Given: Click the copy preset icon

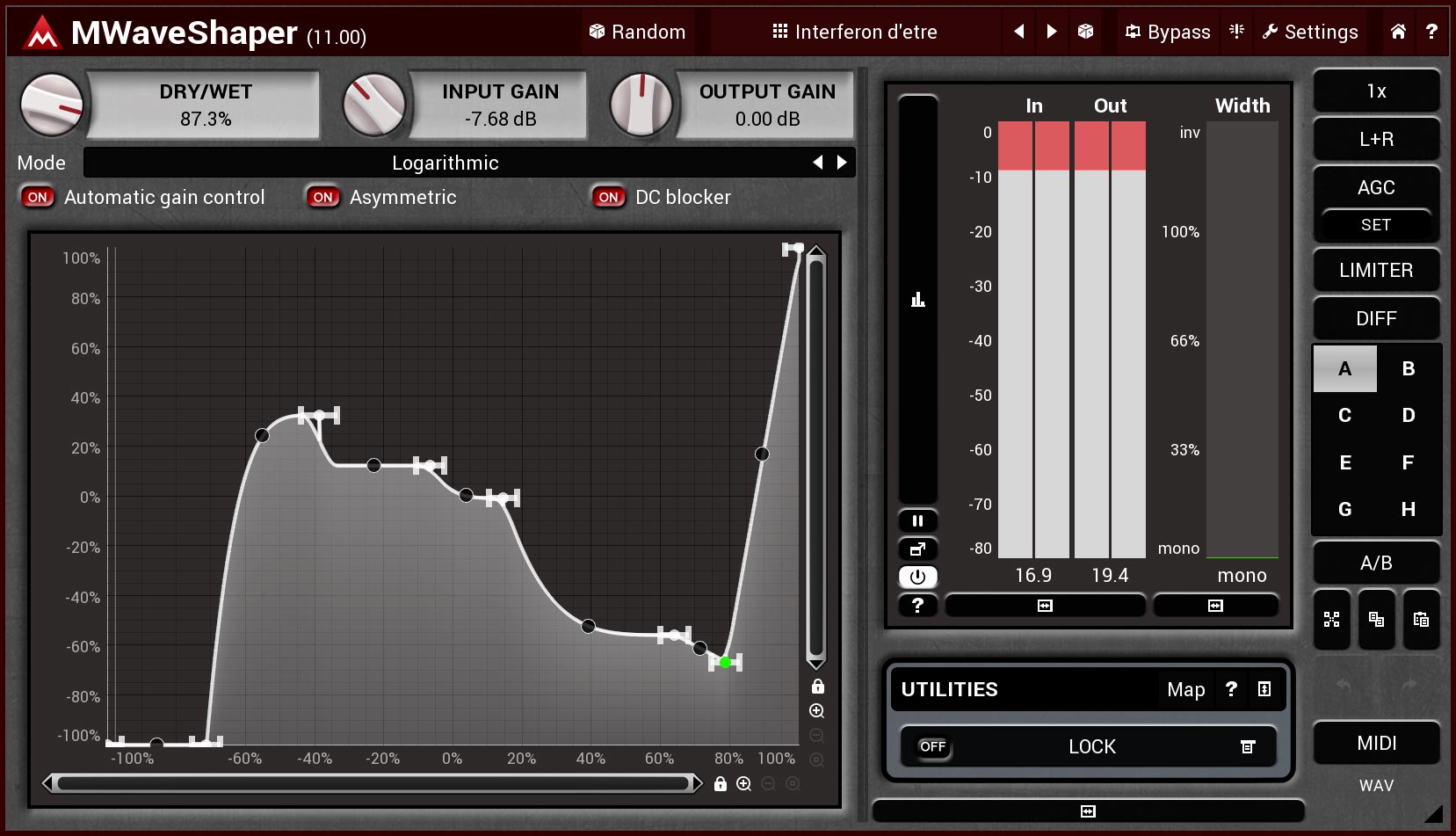Looking at the screenshot, I should pyautogui.click(x=1377, y=620).
